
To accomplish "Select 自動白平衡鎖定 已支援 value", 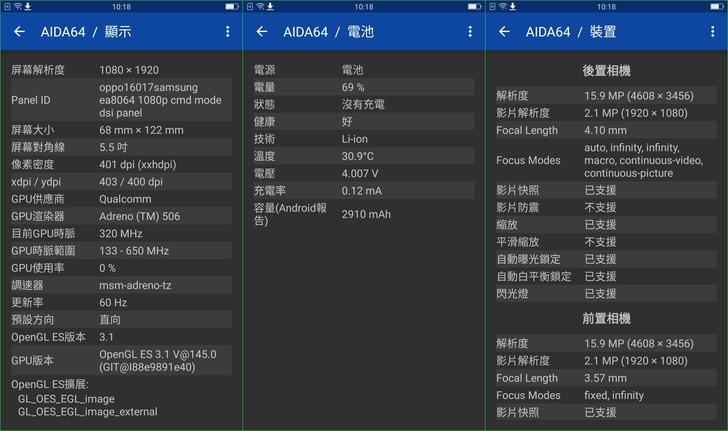I will tap(600, 276).
